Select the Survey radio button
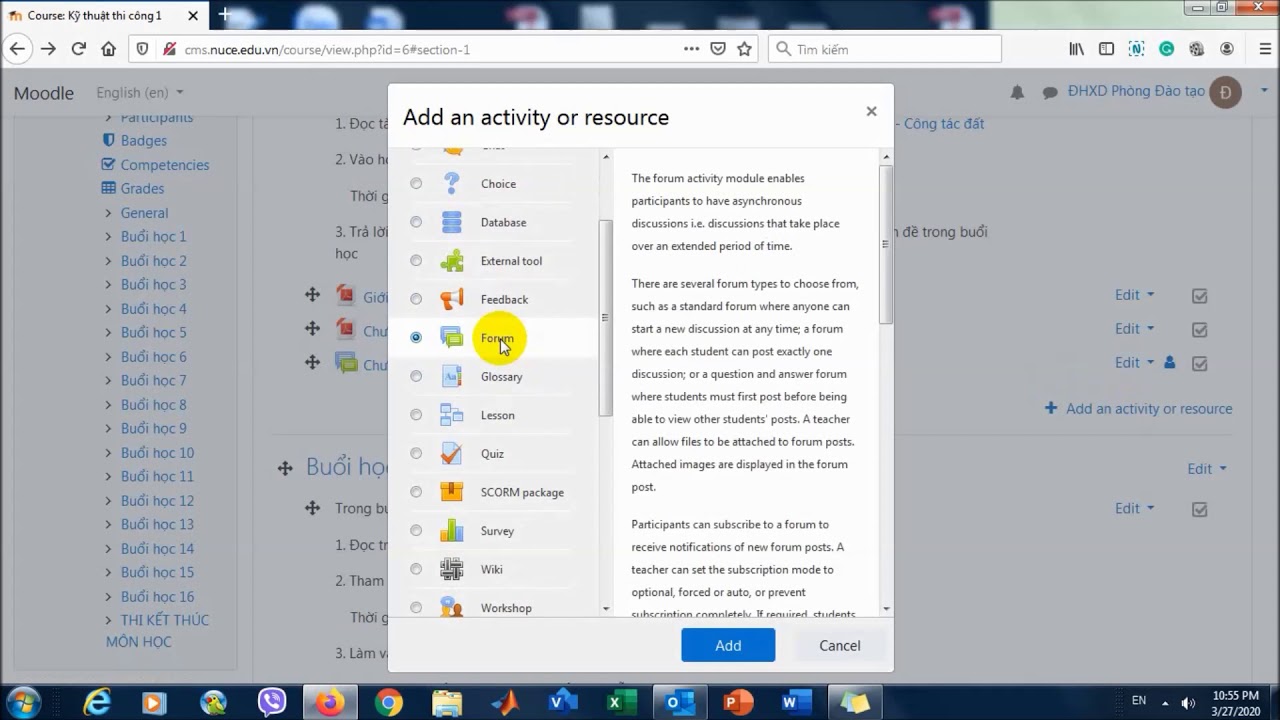 [x=416, y=530]
